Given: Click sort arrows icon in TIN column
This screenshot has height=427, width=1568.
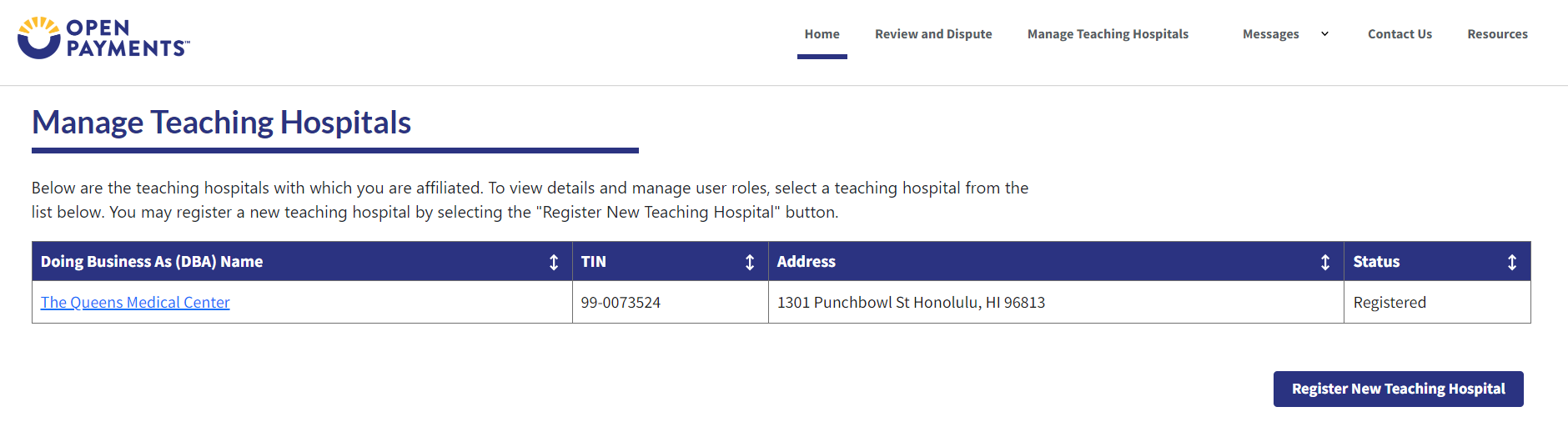Looking at the screenshot, I should (x=750, y=262).
